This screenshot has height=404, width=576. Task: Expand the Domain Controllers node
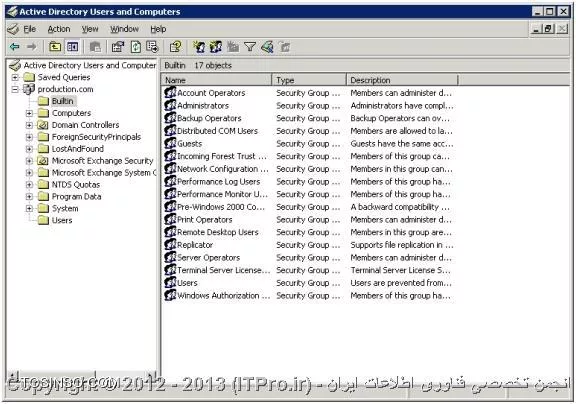pyautogui.click(x=29, y=125)
